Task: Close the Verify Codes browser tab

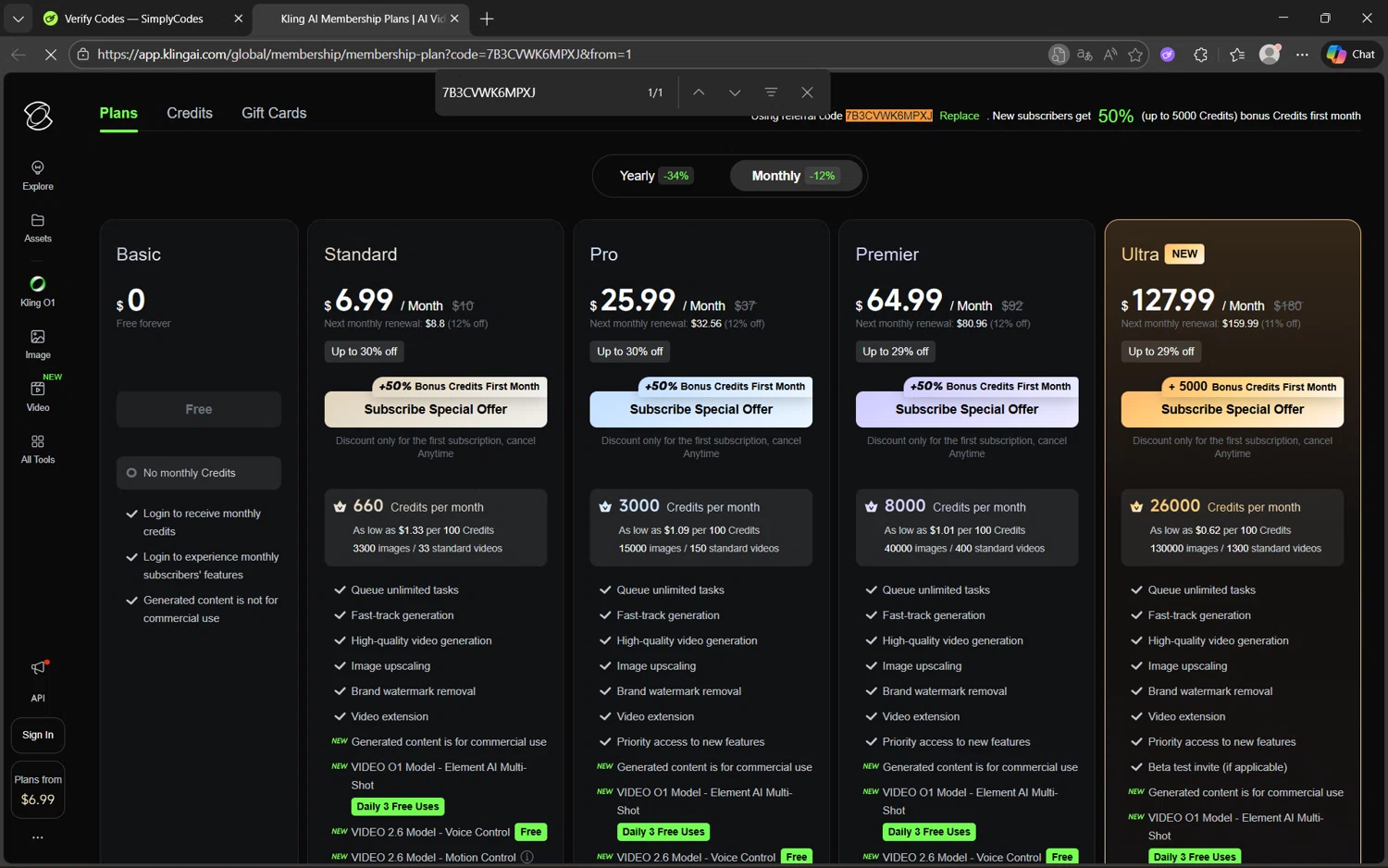Action: 239,19
